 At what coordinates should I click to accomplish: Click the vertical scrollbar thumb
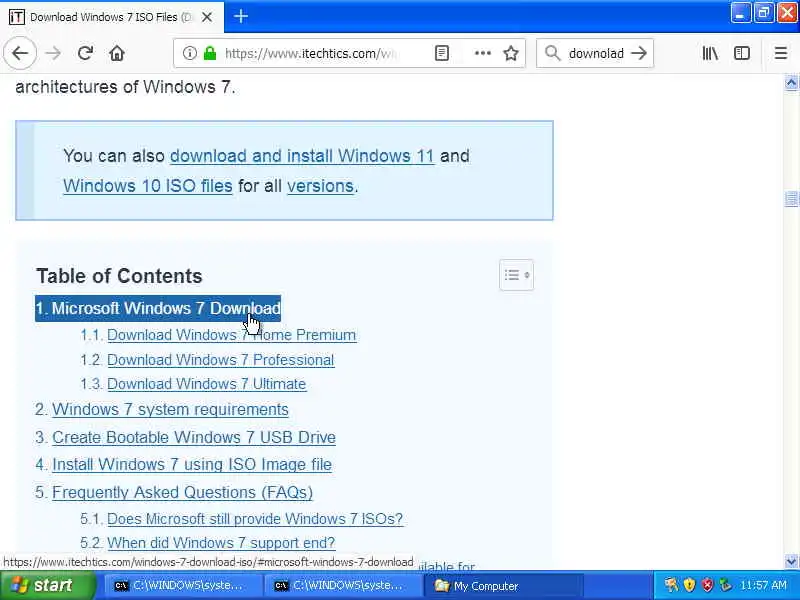tap(791, 199)
